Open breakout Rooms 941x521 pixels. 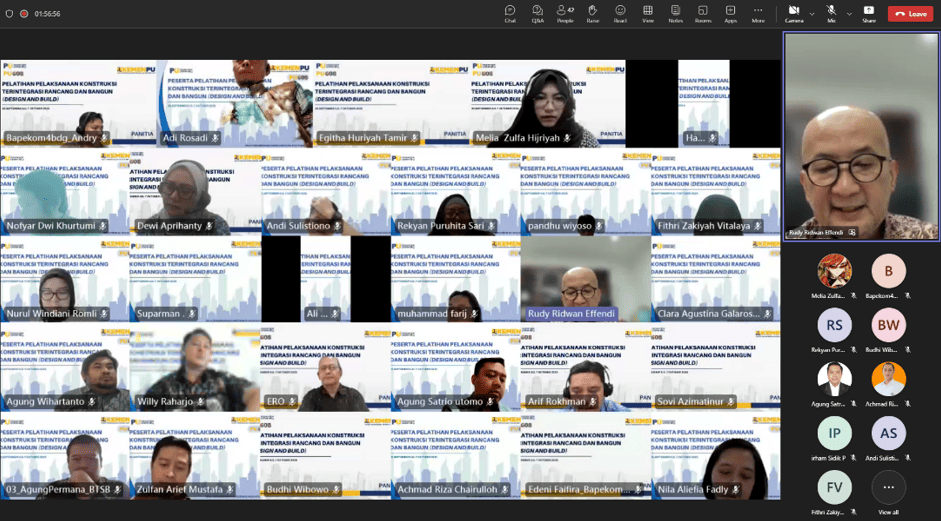tap(703, 13)
